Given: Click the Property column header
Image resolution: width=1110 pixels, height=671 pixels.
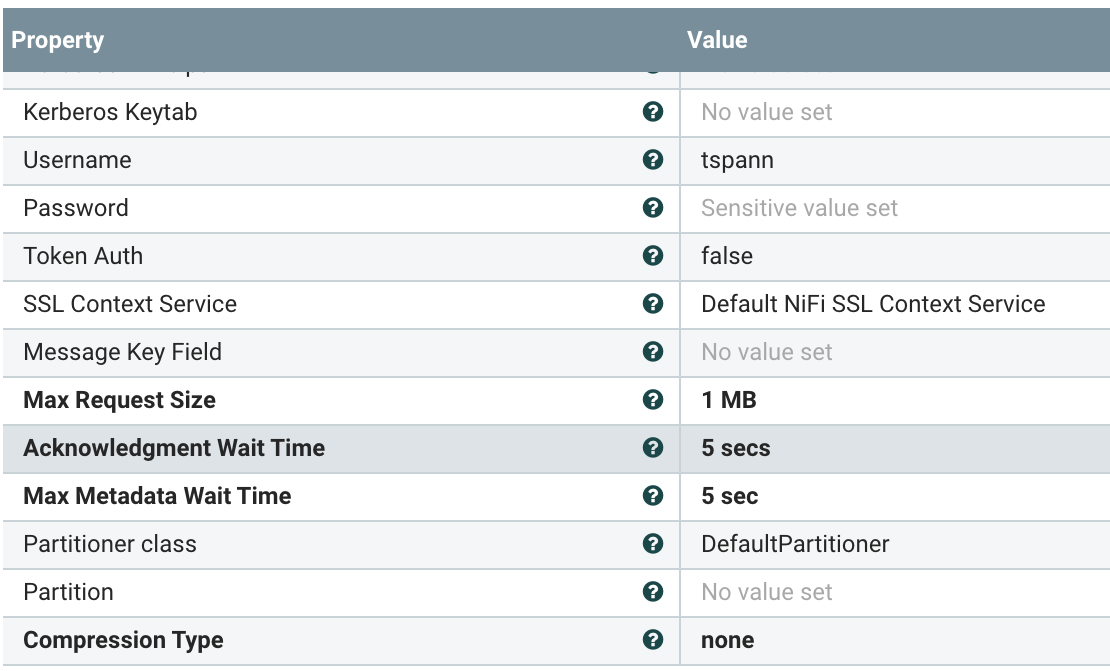Looking at the screenshot, I should click(58, 40).
